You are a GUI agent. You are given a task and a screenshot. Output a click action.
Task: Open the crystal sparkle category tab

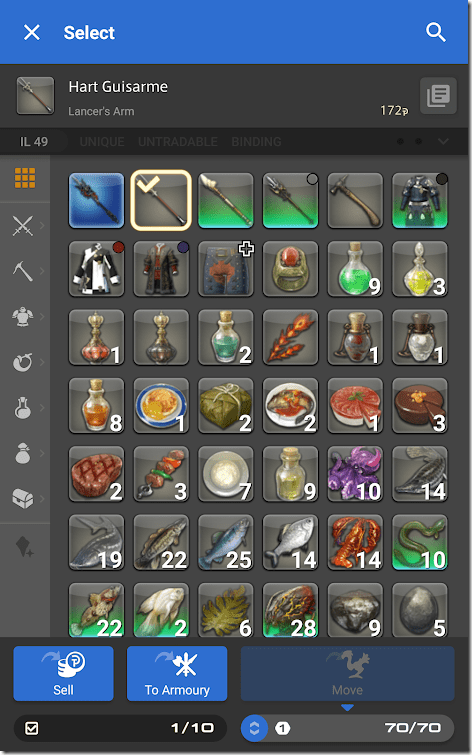pos(24,547)
